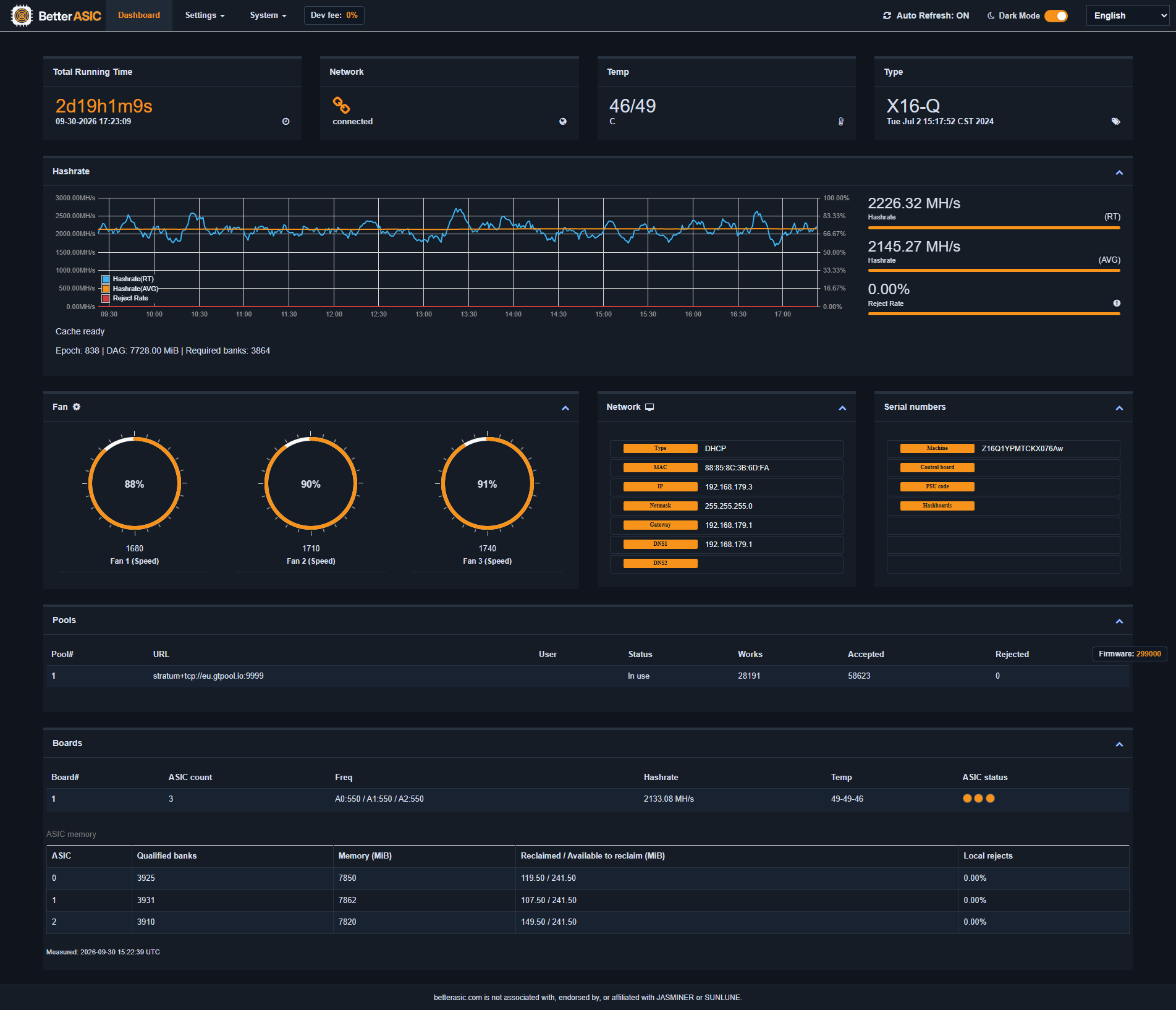Click the Hashrate (RT) orange progress bar
1176x1010 pixels.
tap(994, 227)
